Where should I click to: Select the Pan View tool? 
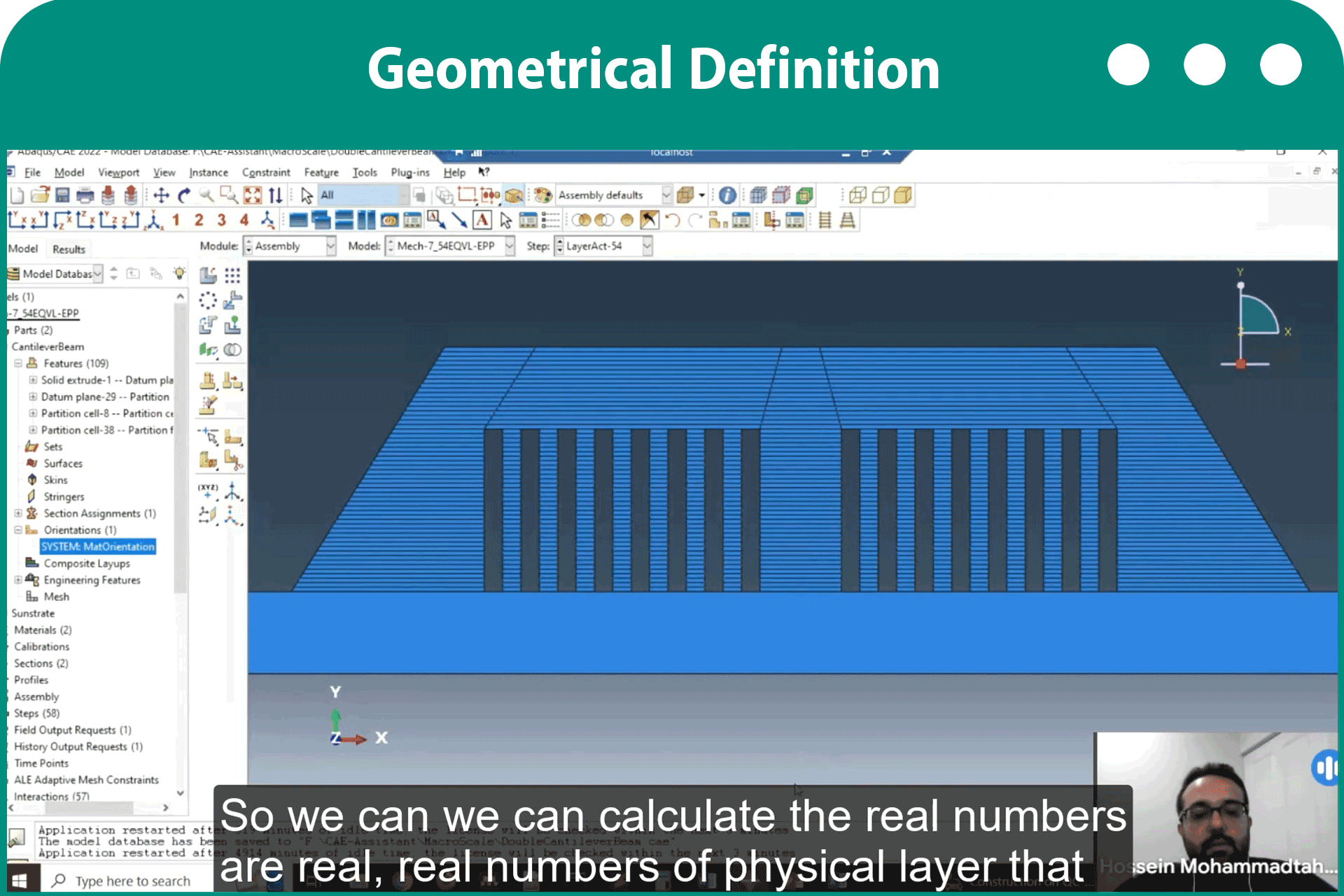162,195
